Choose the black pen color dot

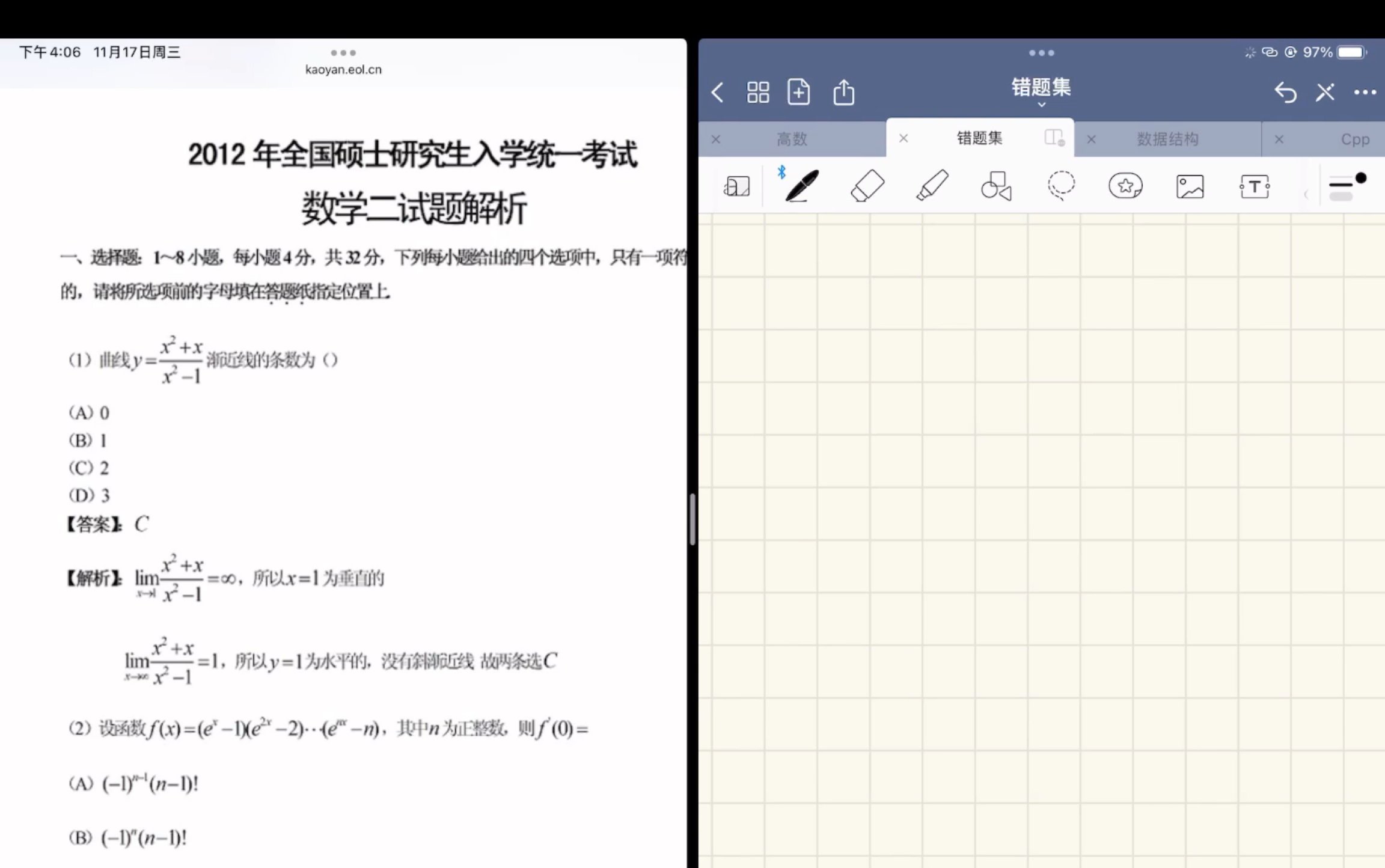pyautogui.click(x=1361, y=178)
